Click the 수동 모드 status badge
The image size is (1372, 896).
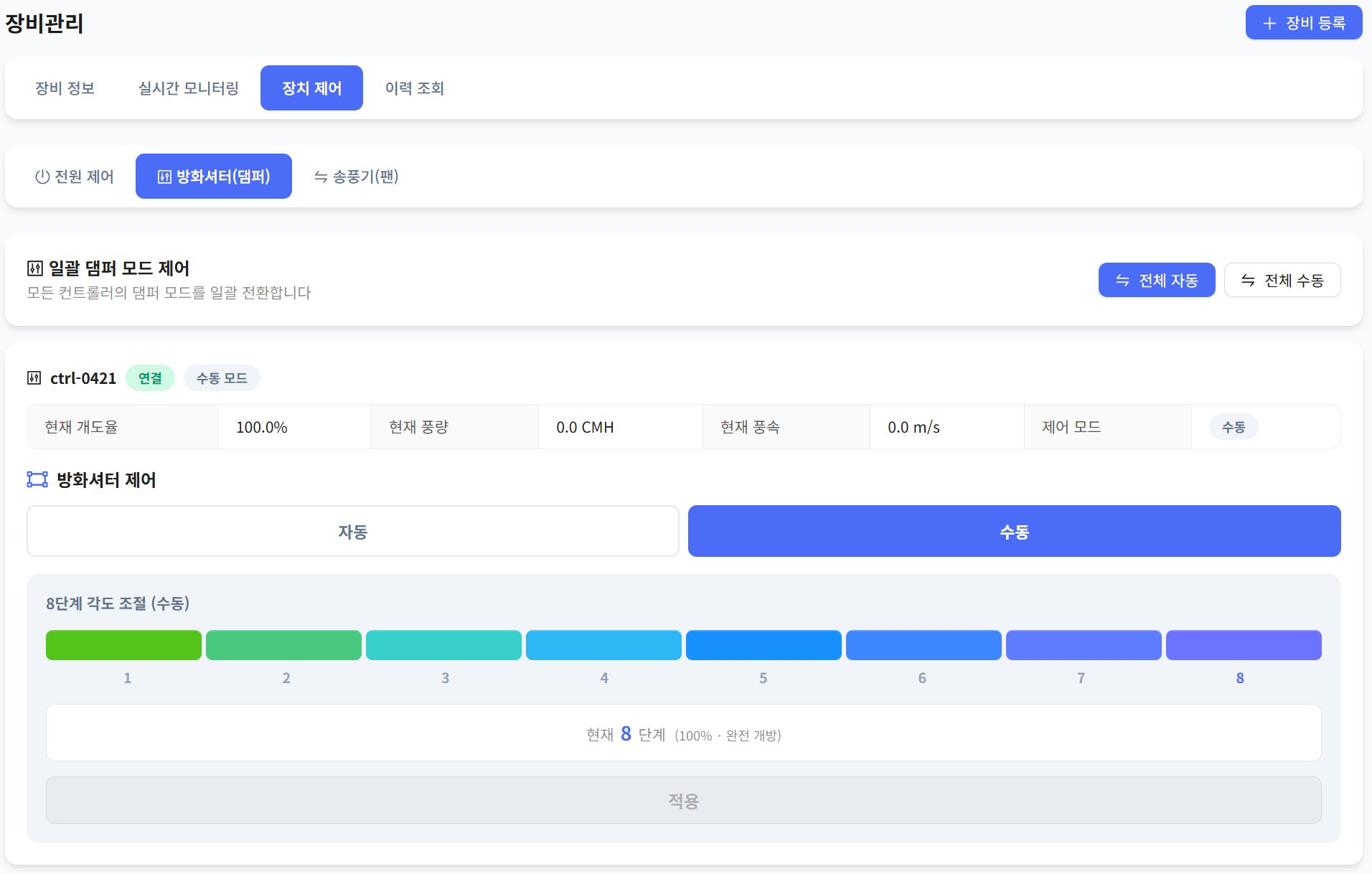tap(222, 378)
